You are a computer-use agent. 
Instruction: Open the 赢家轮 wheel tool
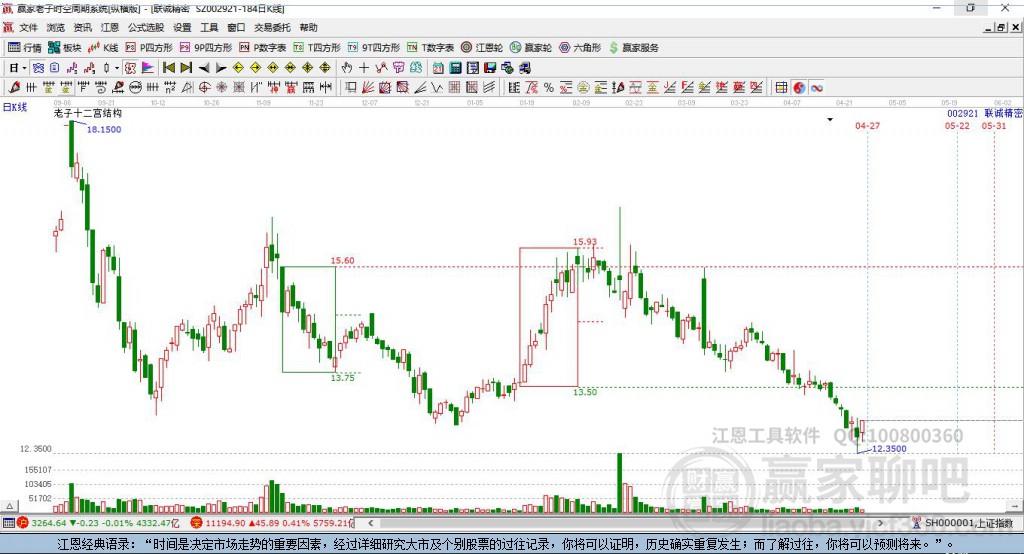(x=531, y=48)
